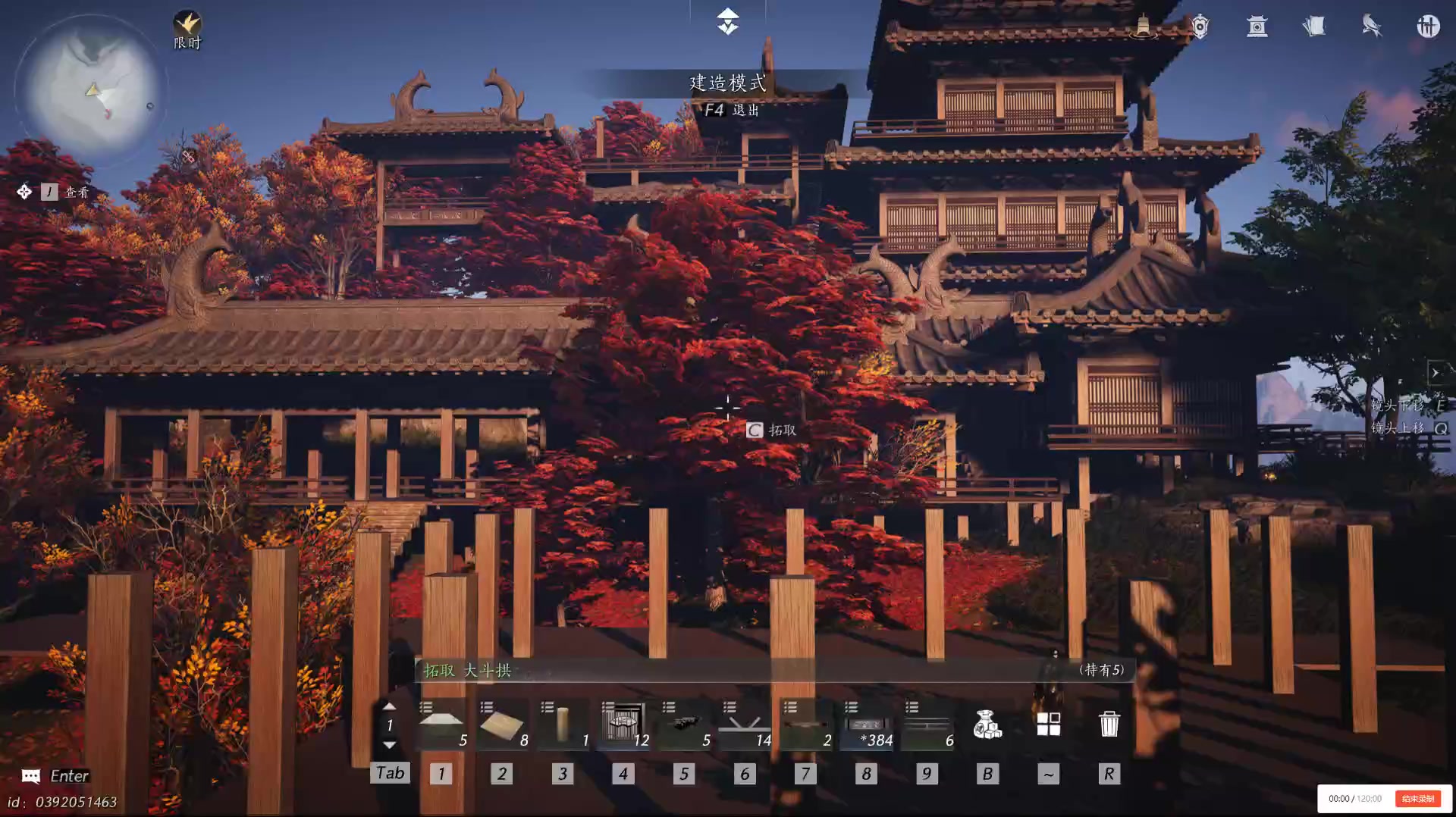Image resolution: width=1456 pixels, height=817 pixels.
Task: Open the round menu icon at top right
Action: (1428, 27)
